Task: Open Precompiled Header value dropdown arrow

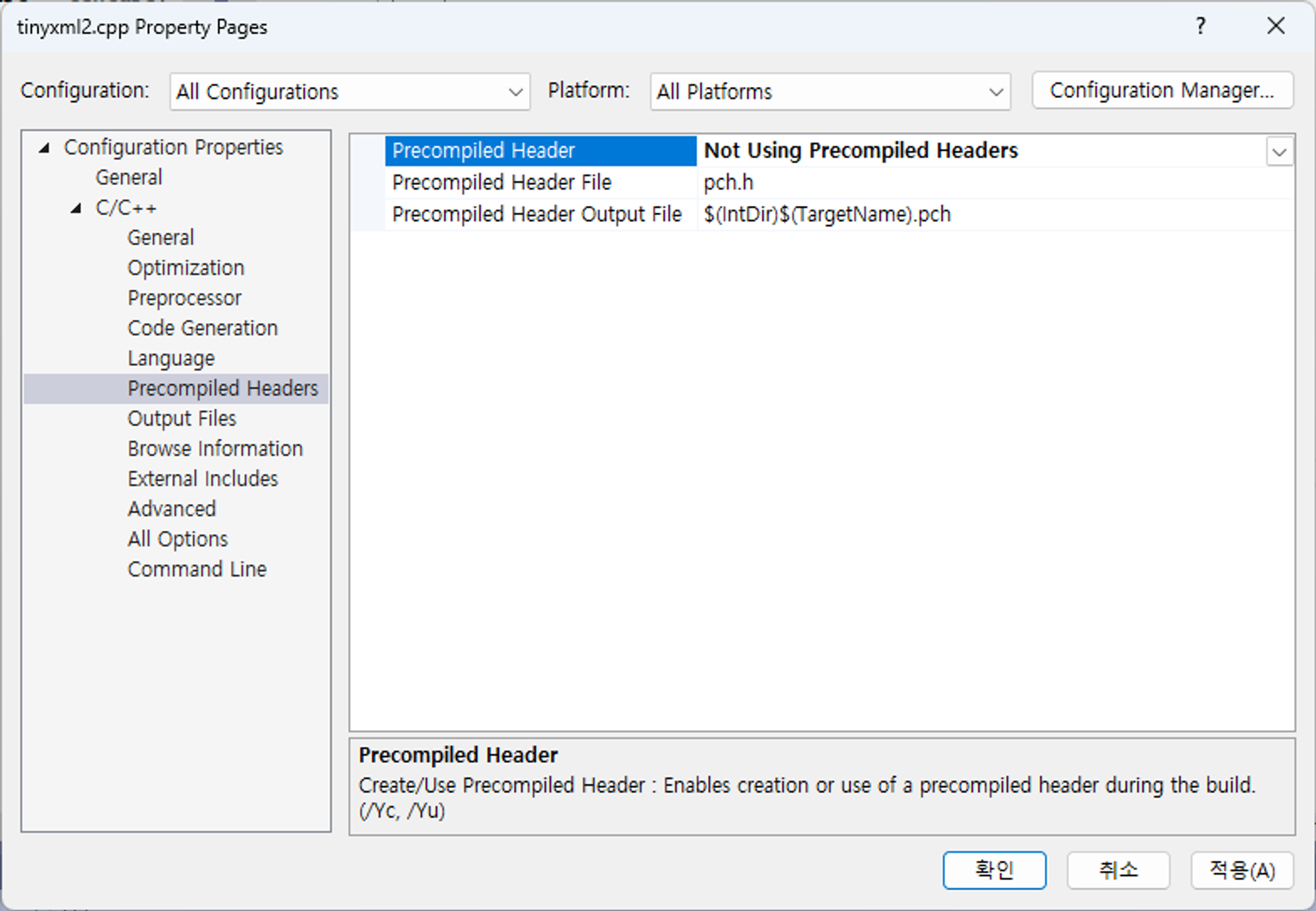Action: pos(1278,152)
